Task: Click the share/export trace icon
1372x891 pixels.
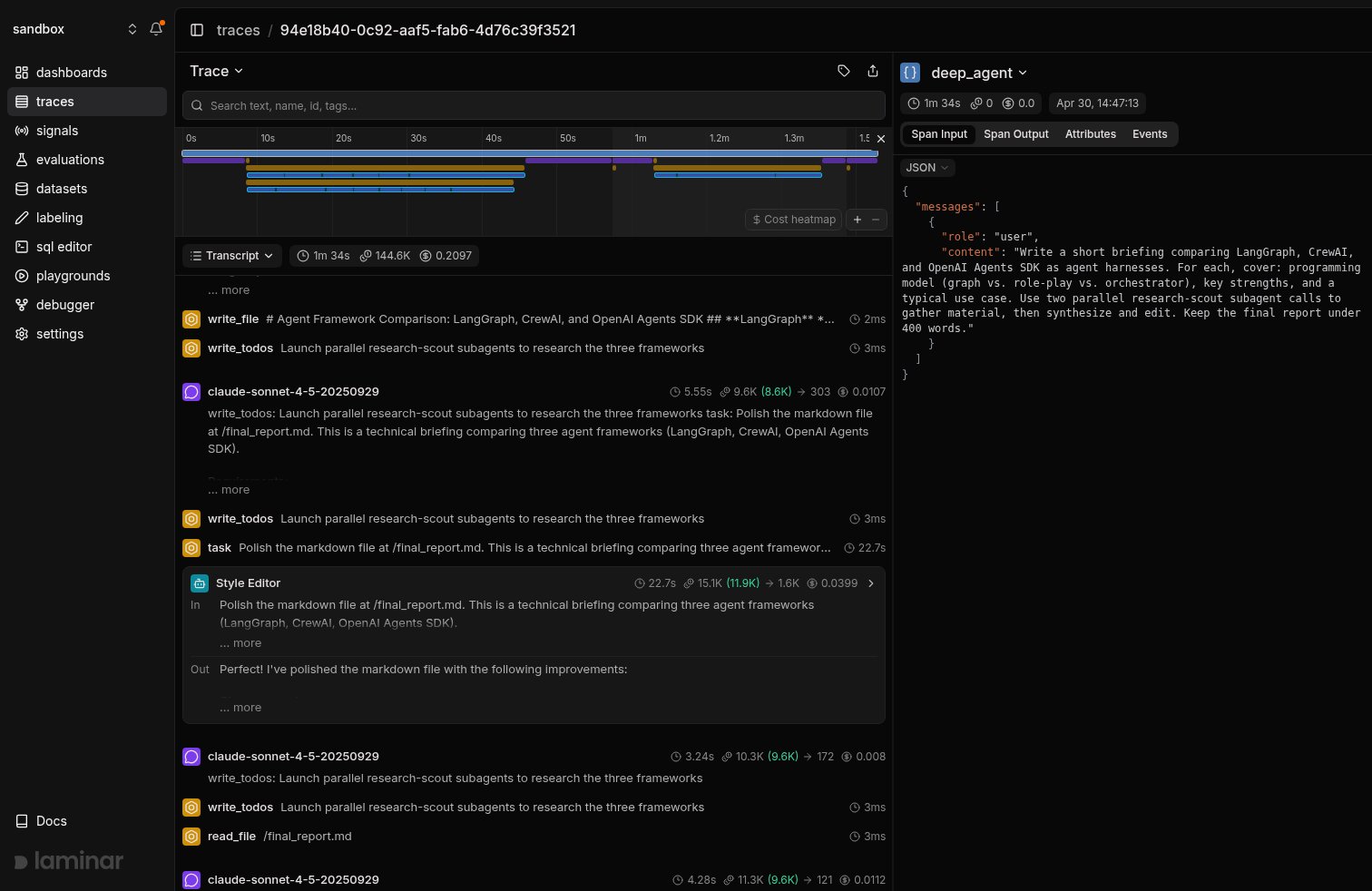Action: (873, 71)
